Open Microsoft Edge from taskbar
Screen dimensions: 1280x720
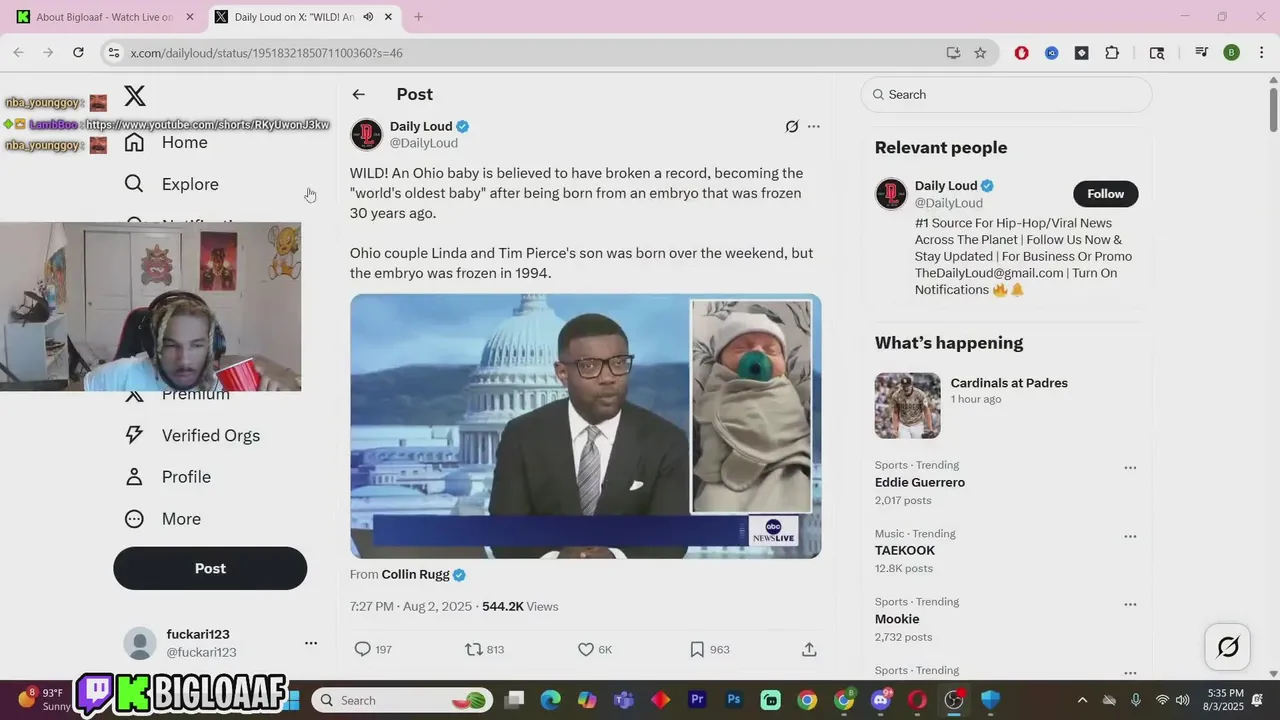[x=551, y=700]
